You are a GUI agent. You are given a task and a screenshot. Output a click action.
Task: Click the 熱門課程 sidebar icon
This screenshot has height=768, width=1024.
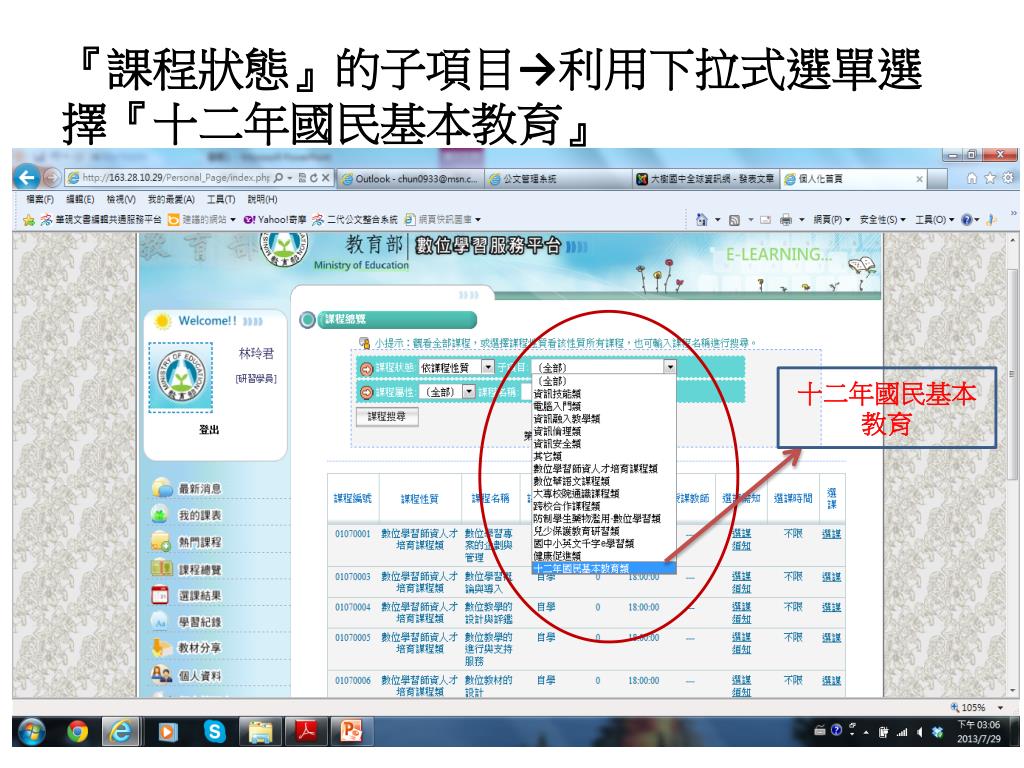coord(161,541)
